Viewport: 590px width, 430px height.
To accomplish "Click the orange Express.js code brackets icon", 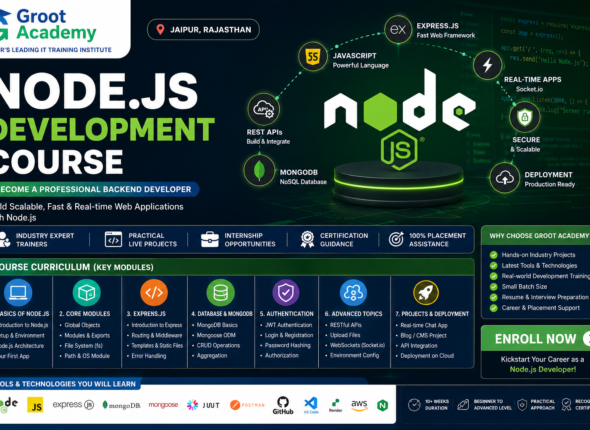I will [x=154, y=292].
